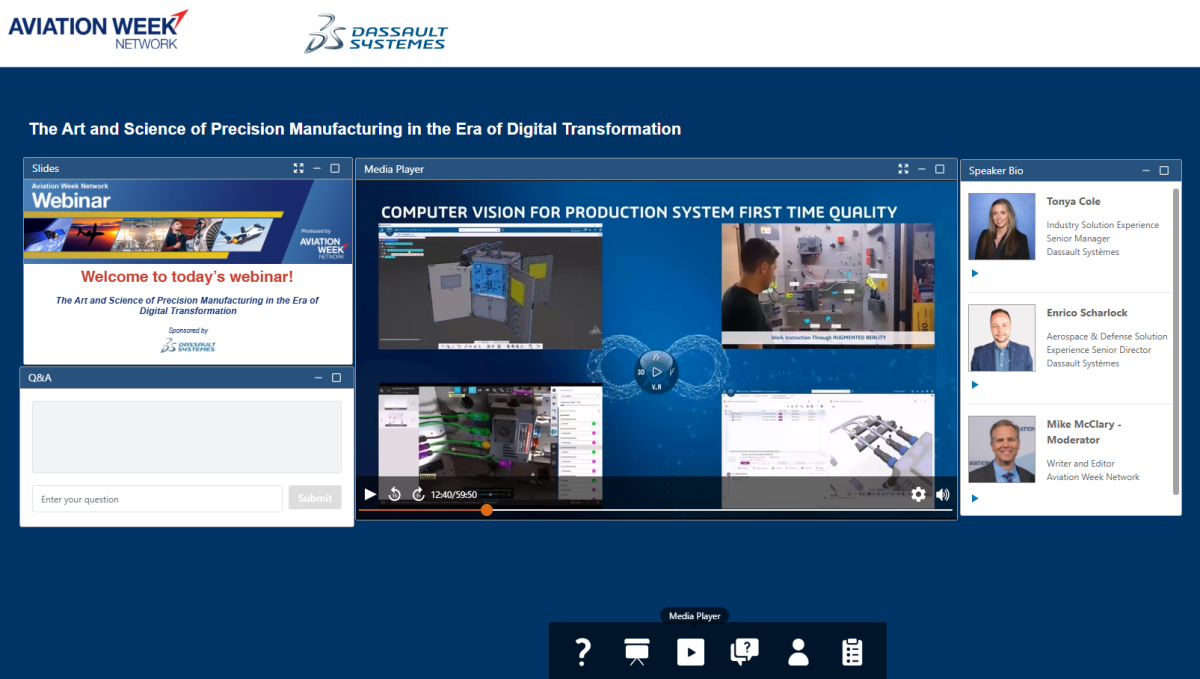Skip forward using the skip-ahead icon

[x=418, y=494]
